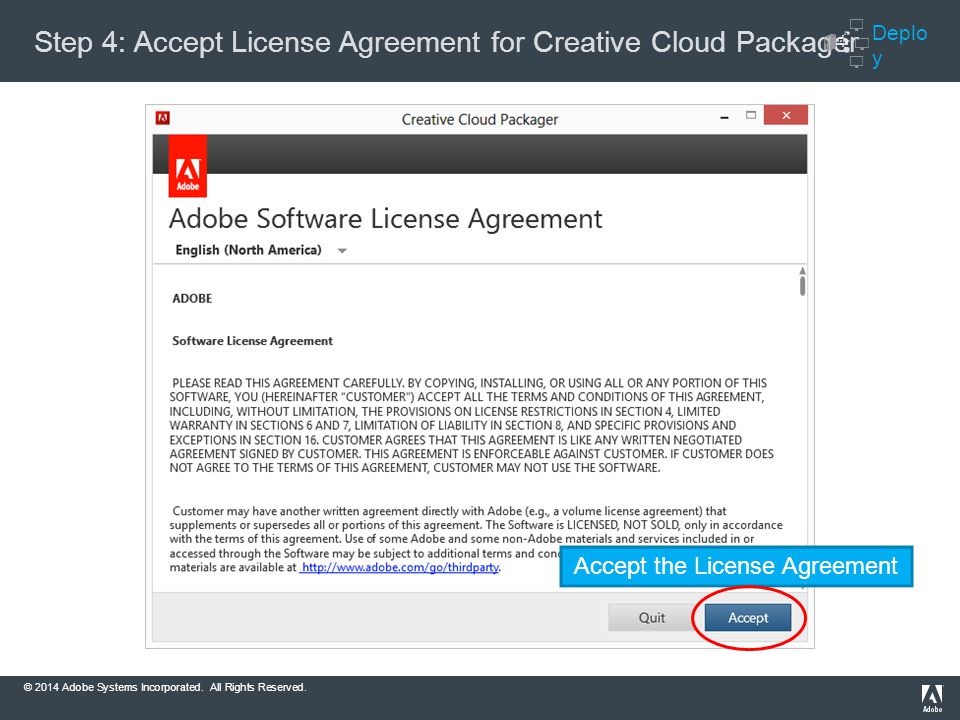The width and height of the screenshot is (960, 720).
Task: Click the Adobe Software License Agreement heading
Action: (x=386, y=219)
